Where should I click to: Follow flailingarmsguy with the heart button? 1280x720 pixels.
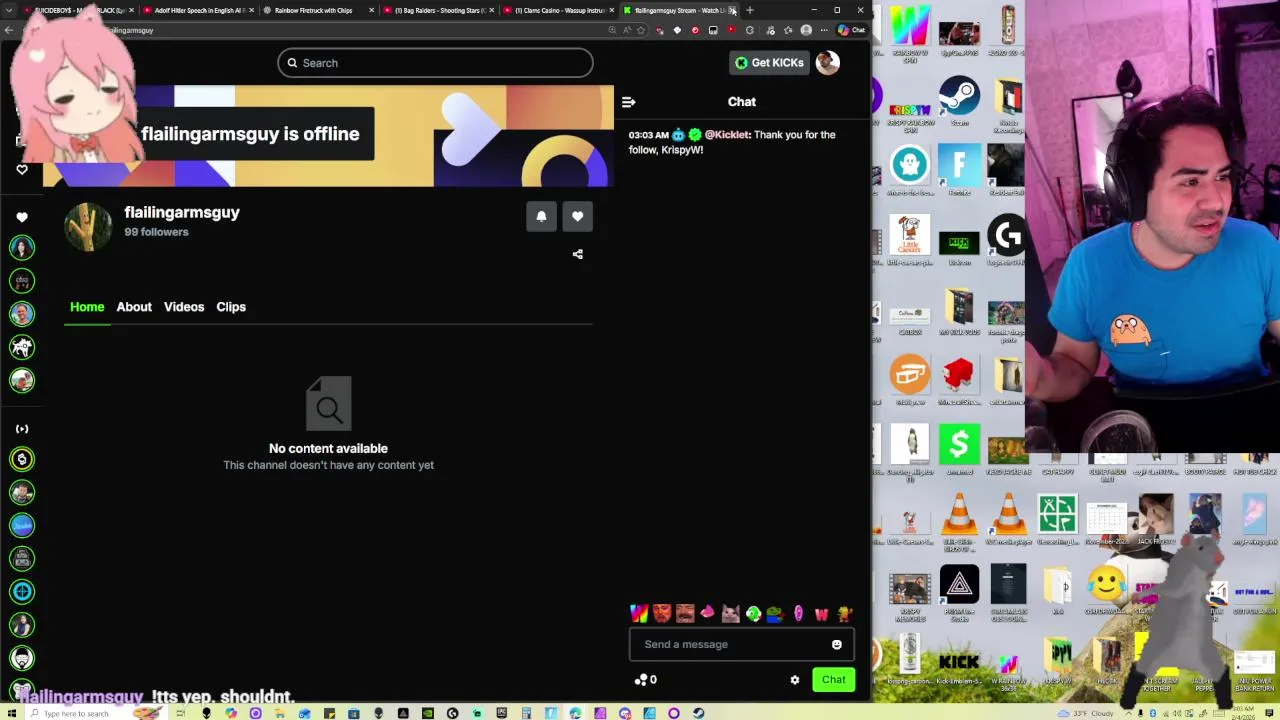click(577, 216)
